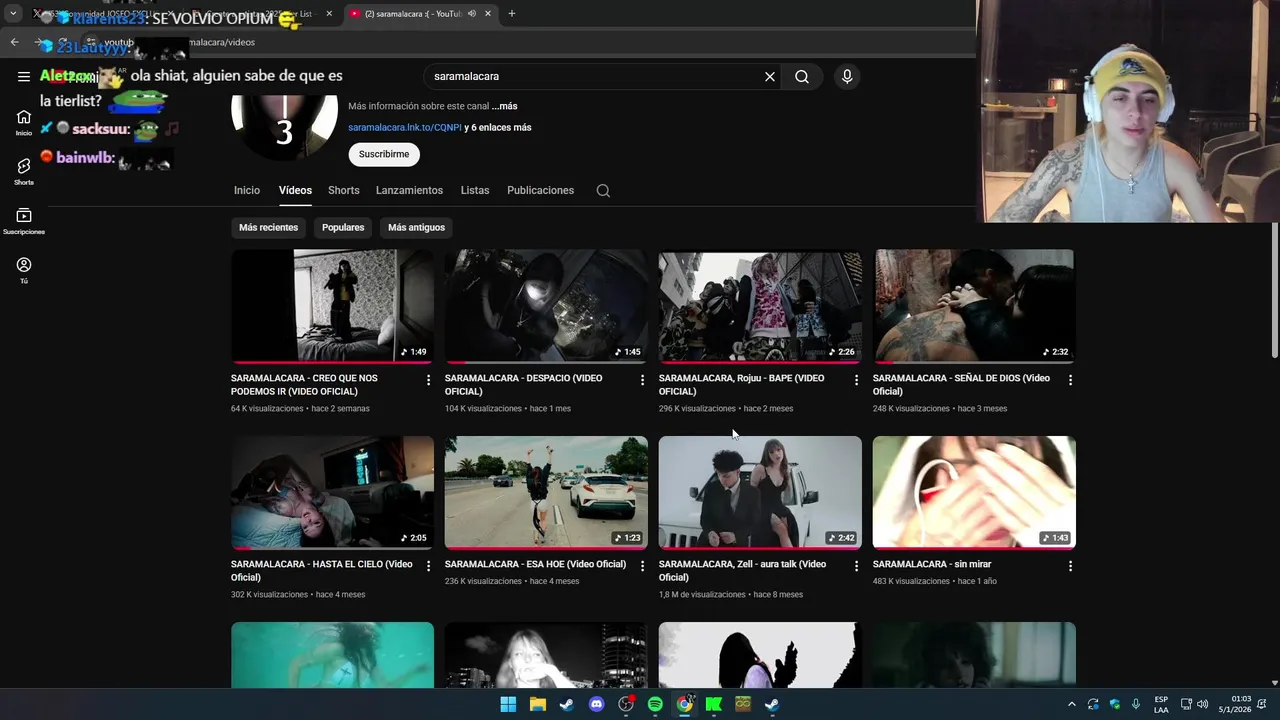
Task: Open Discord from the taskbar
Action: [596, 704]
